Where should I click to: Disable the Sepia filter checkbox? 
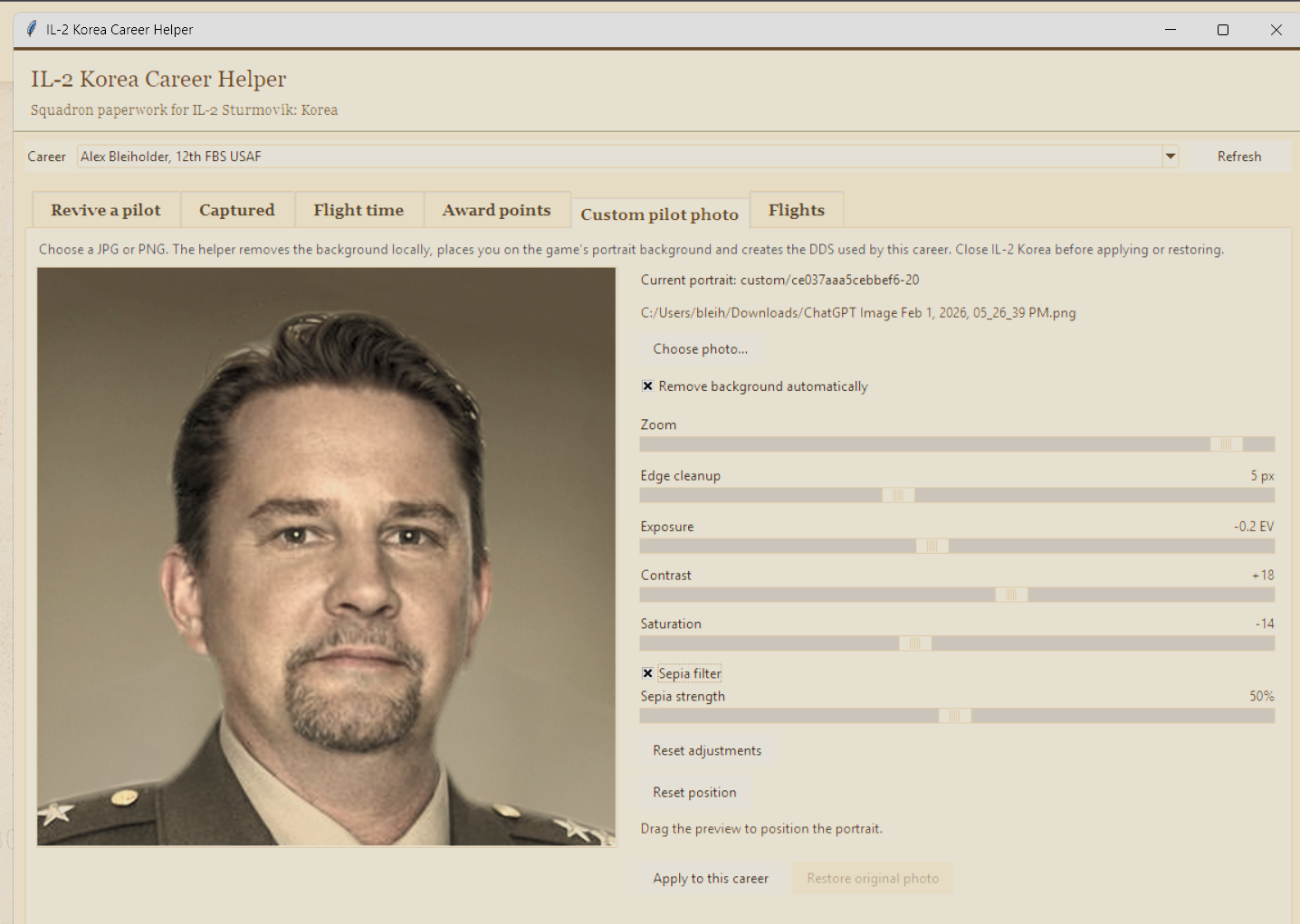pos(647,673)
